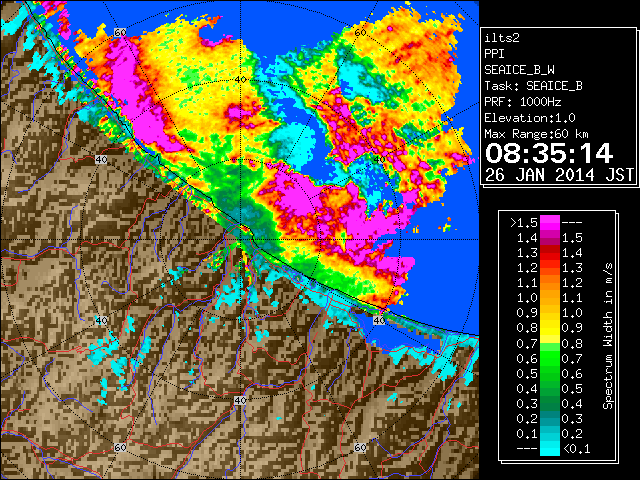Viewport: 640px width, 480px height.
Task: Click the timestamp '08:35:14'
Action: pos(549,153)
